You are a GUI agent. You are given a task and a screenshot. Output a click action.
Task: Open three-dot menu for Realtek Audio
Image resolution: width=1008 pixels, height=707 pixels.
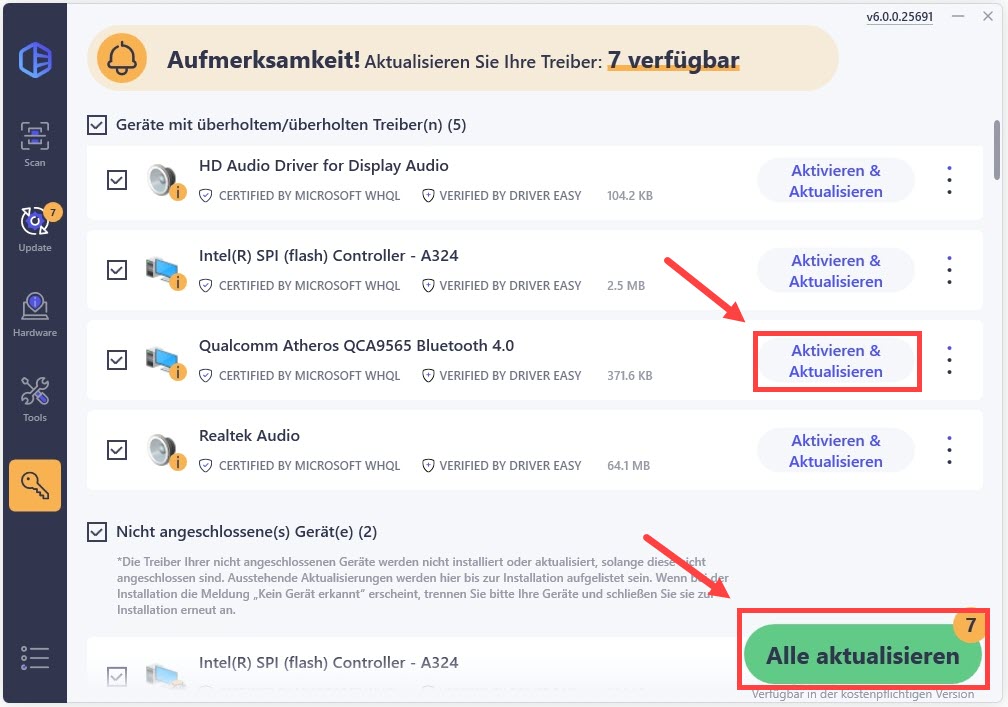click(x=950, y=451)
